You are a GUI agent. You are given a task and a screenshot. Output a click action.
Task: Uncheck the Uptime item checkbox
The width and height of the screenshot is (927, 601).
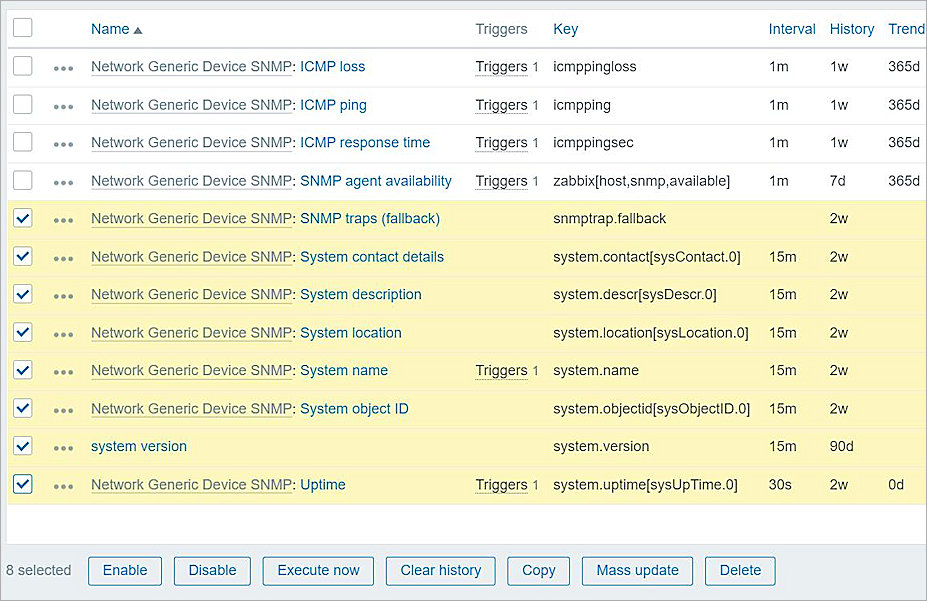click(22, 484)
